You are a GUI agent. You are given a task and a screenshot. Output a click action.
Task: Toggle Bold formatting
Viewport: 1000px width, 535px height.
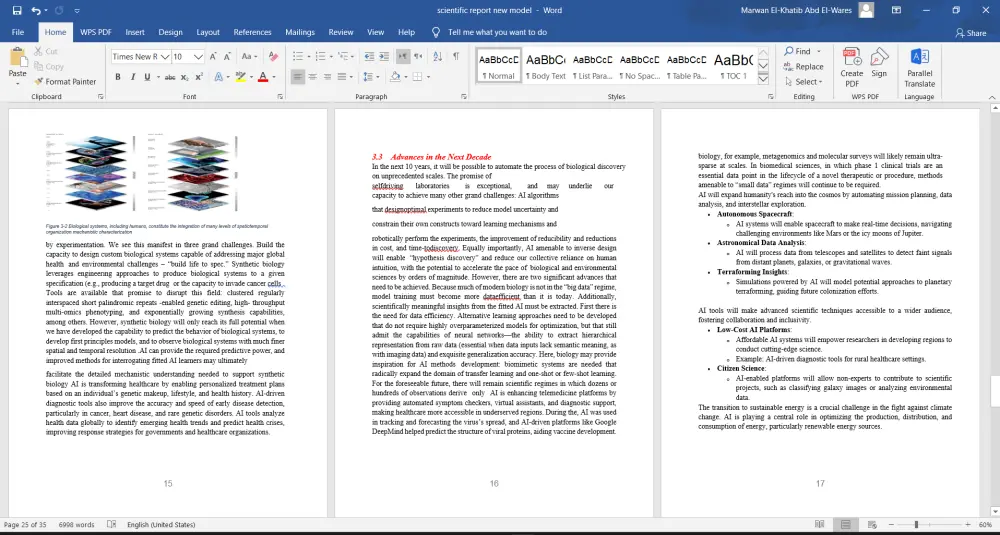click(x=118, y=77)
